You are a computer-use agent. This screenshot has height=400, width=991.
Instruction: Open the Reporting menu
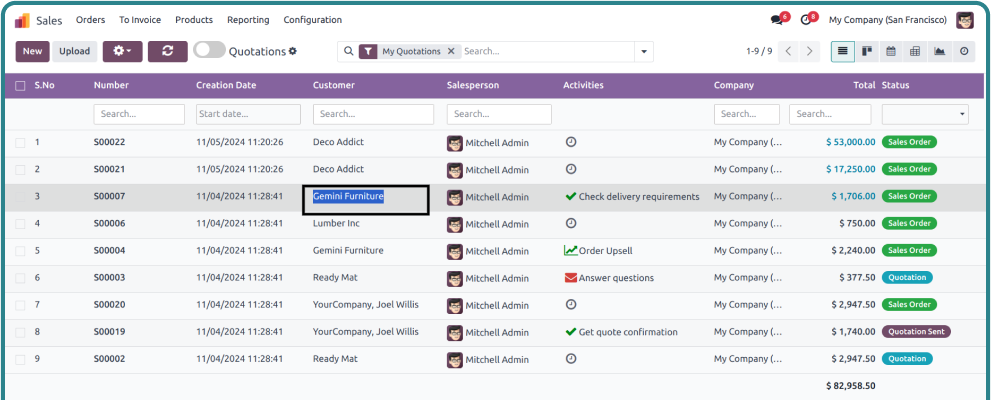pos(248,20)
